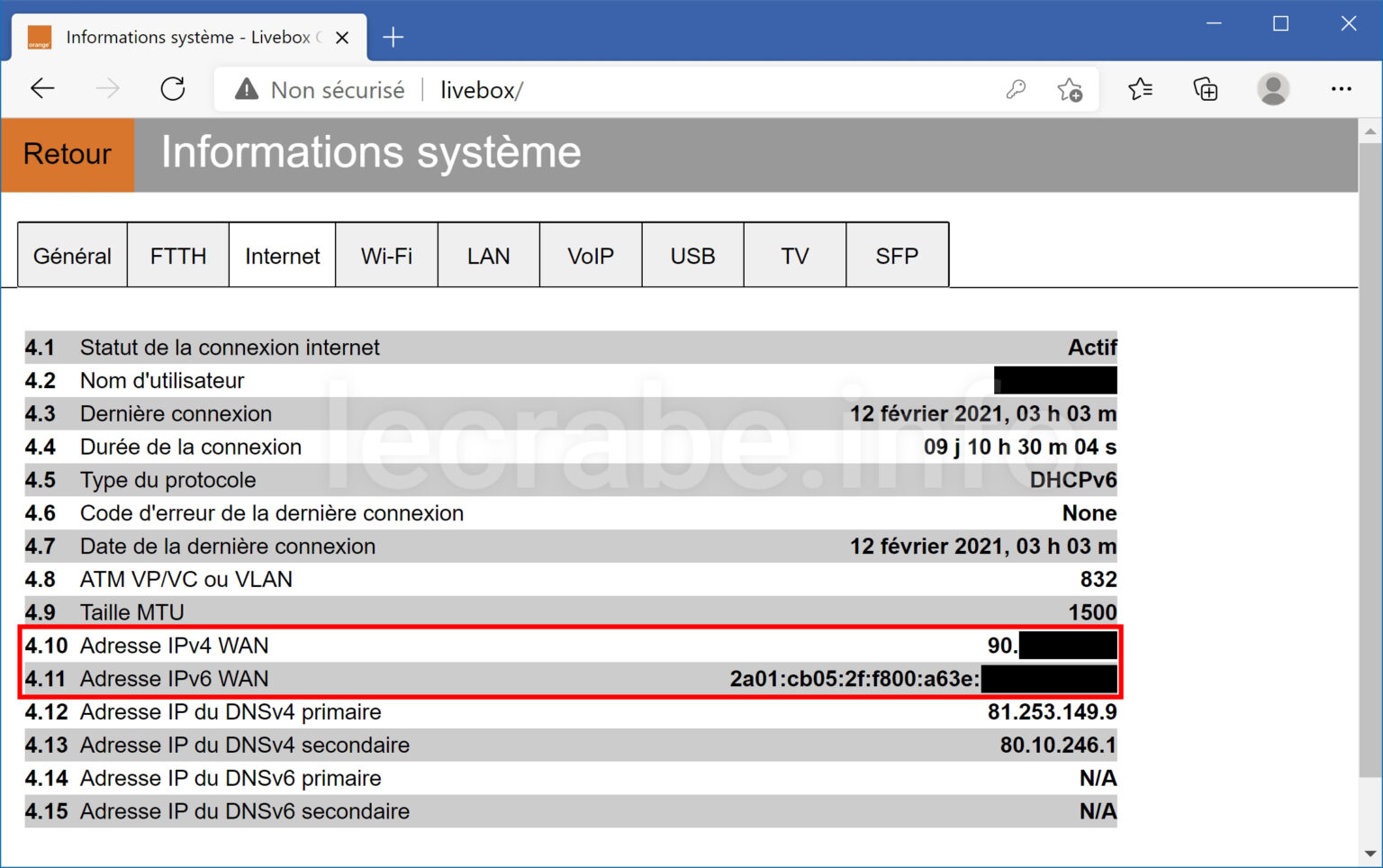Switch to the Wi-Fi tab

coord(386,255)
